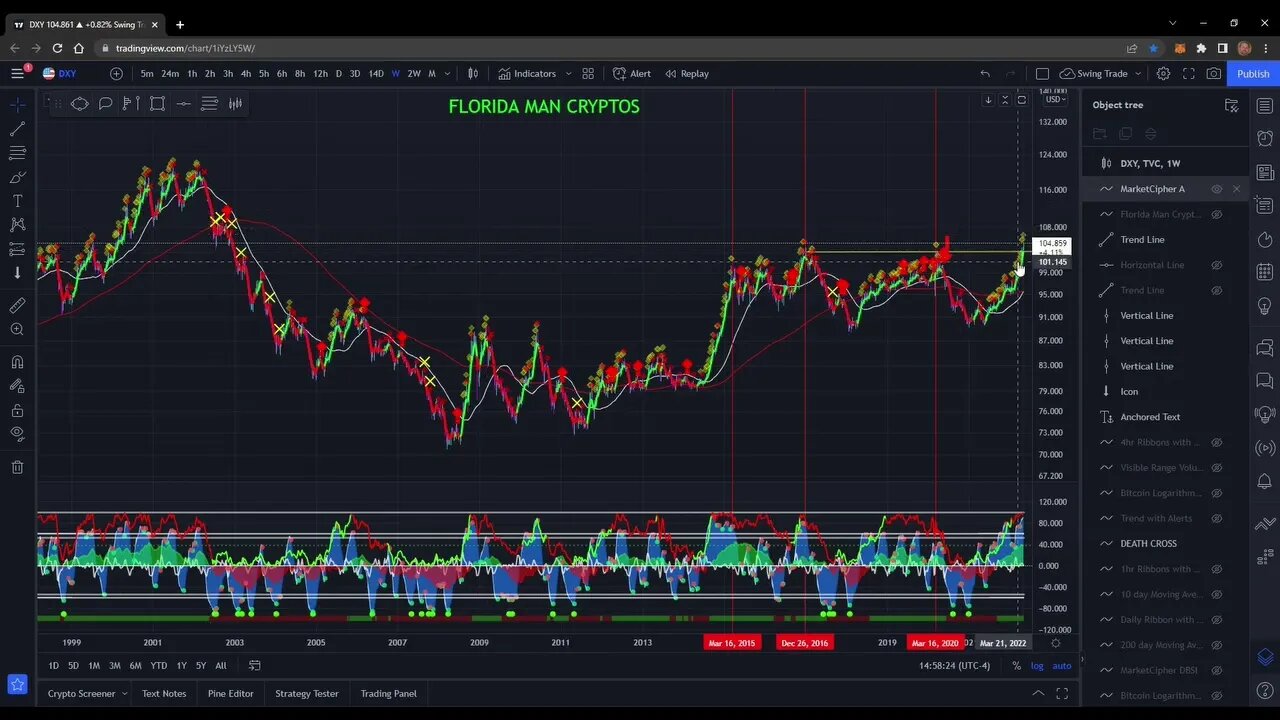The height and width of the screenshot is (720, 1280).
Task: Open the prediction and measurement tools
Action: click(x=17, y=249)
